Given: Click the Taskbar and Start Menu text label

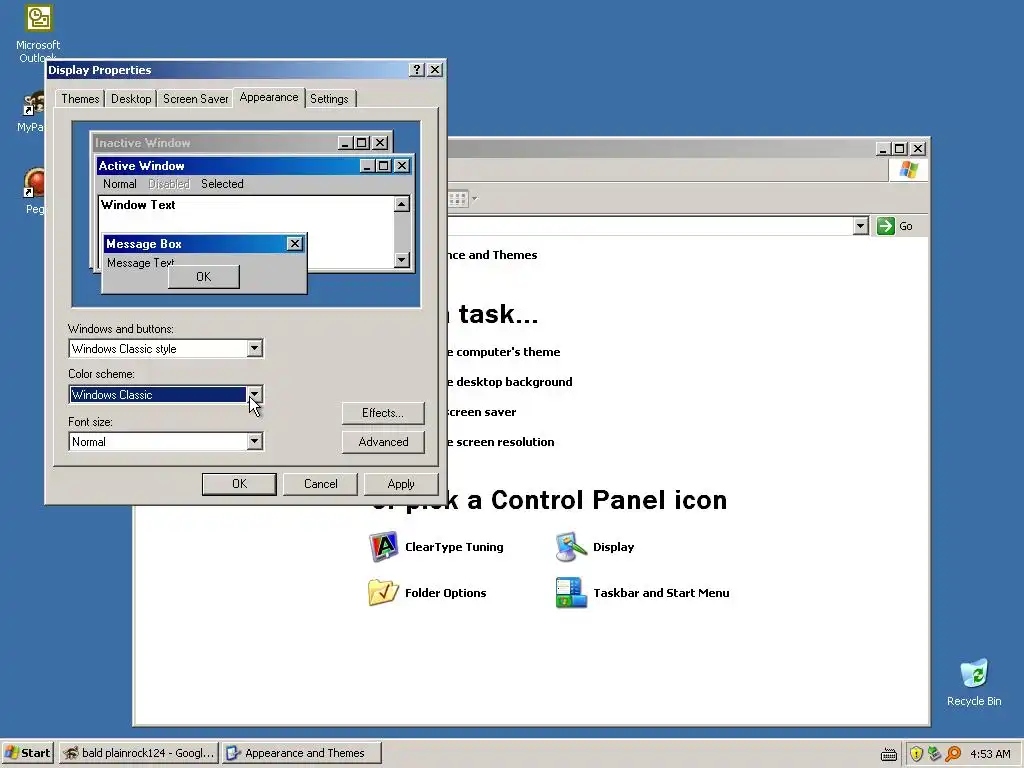Looking at the screenshot, I should point(661,593).
